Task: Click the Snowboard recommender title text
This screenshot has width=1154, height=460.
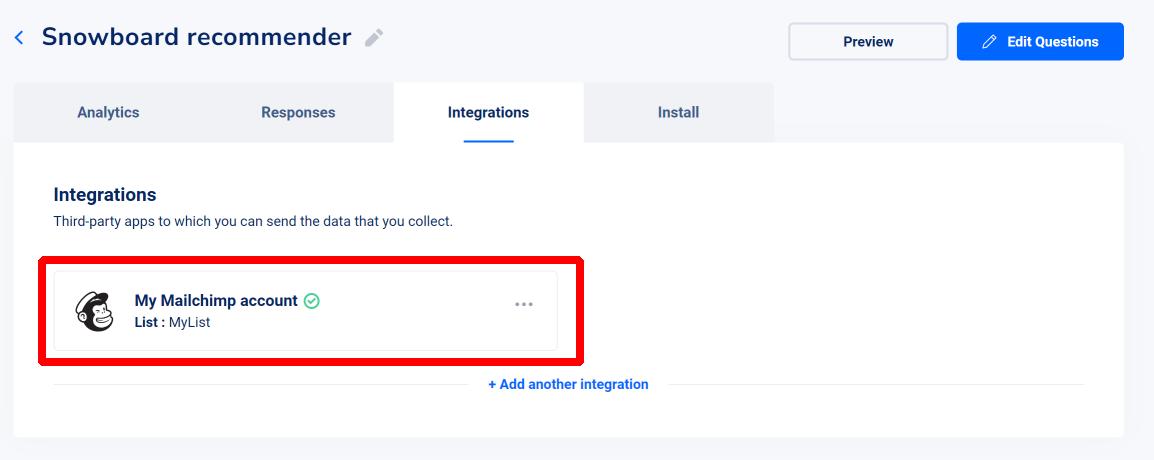Action: pos(197,37)
